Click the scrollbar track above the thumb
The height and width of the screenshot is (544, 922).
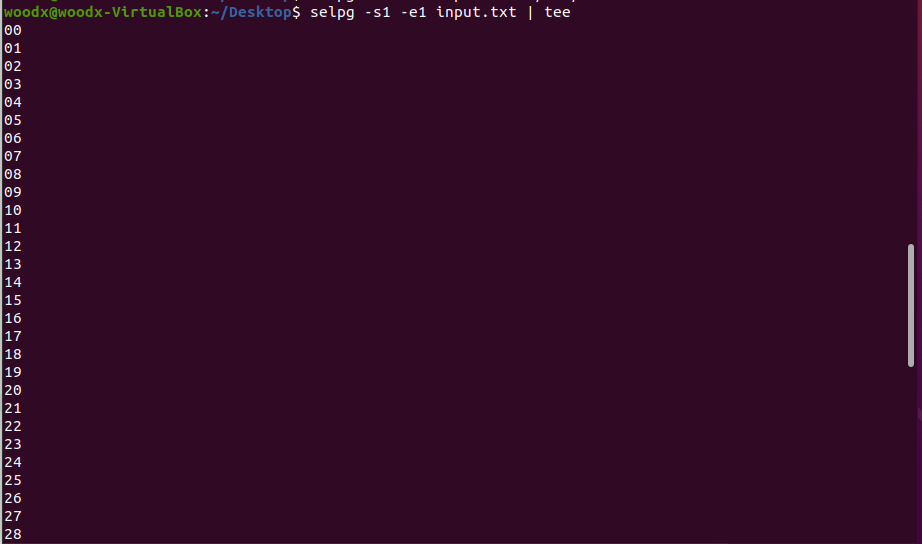[x=911, y=122]
